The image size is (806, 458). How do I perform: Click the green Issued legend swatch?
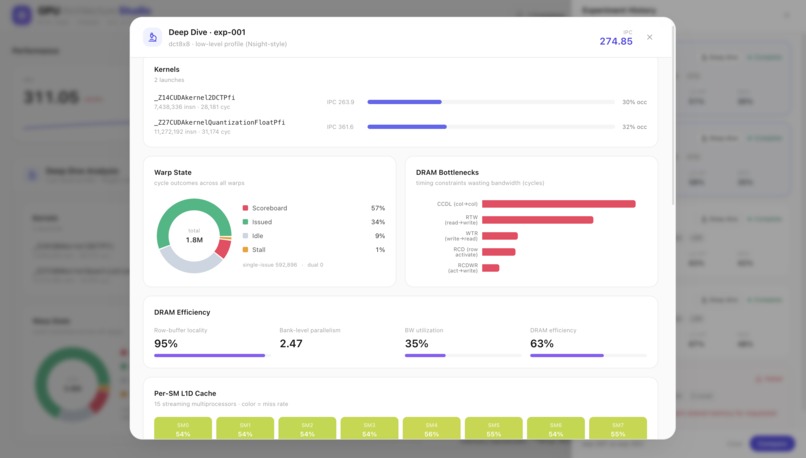pyautogui.click(x=245, y=222)
